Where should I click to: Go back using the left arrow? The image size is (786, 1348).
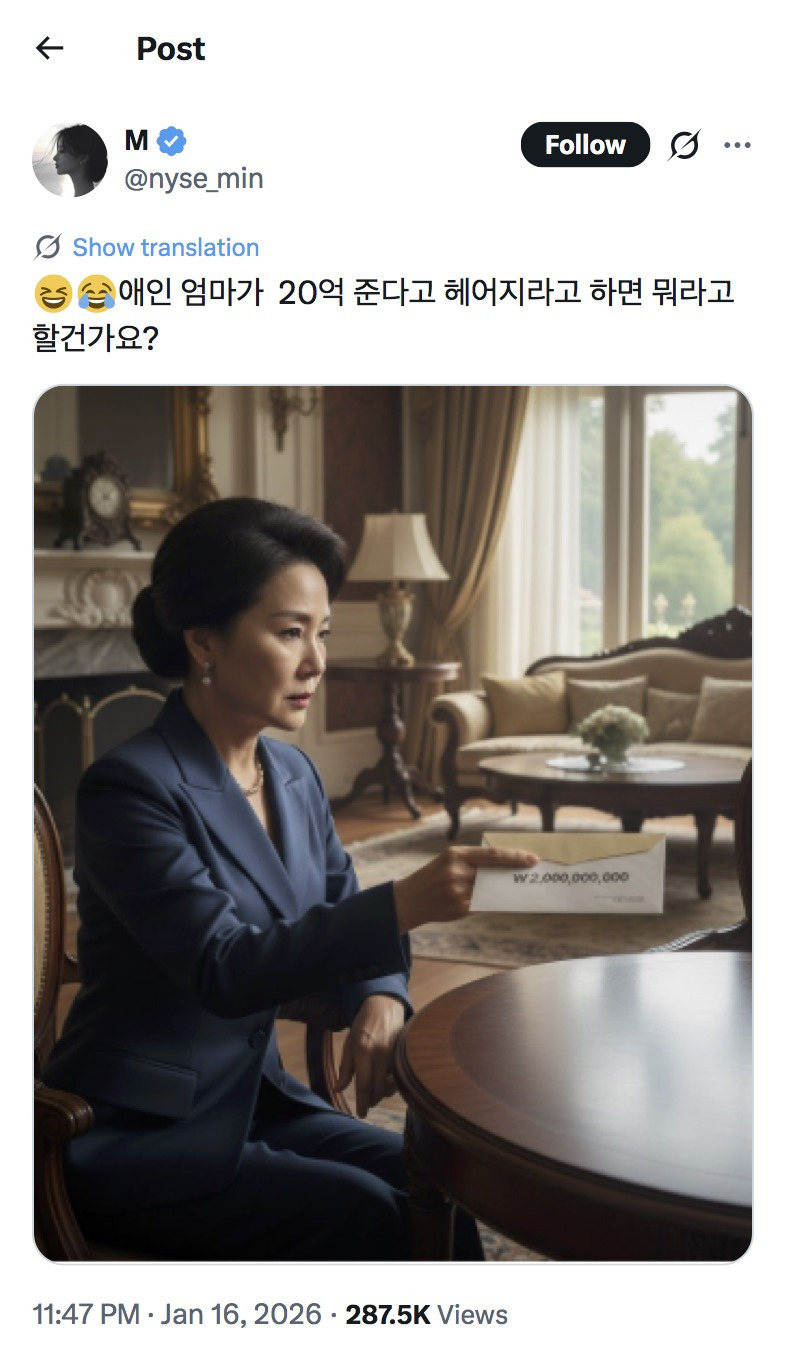49,48
